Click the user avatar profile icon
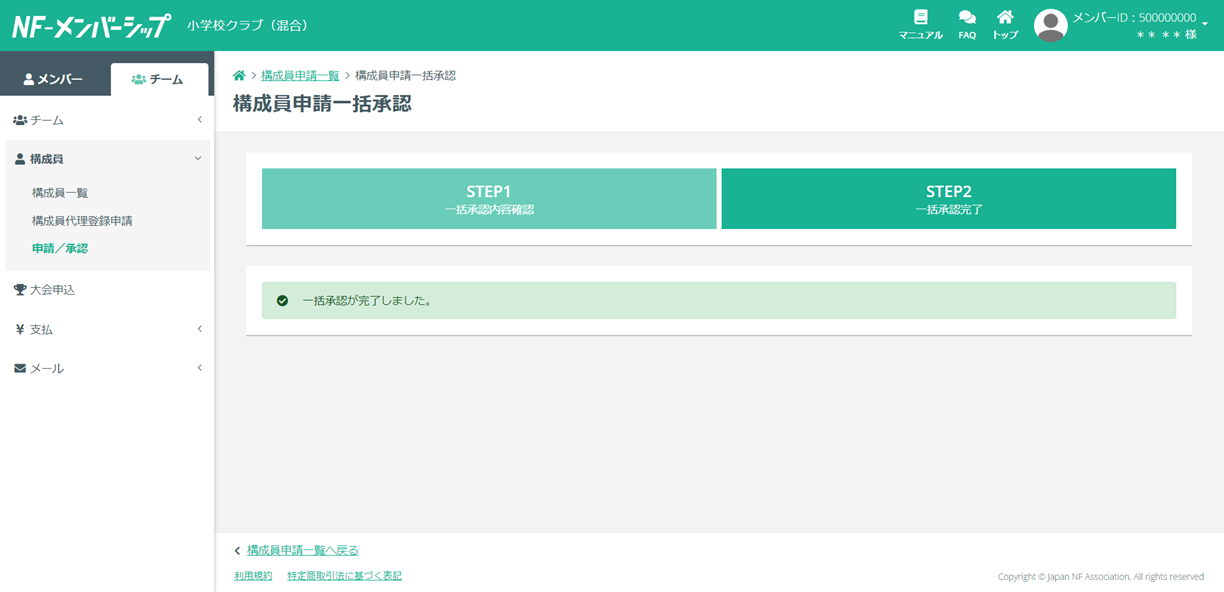The image size is (1224, 592). (1050, 26)
